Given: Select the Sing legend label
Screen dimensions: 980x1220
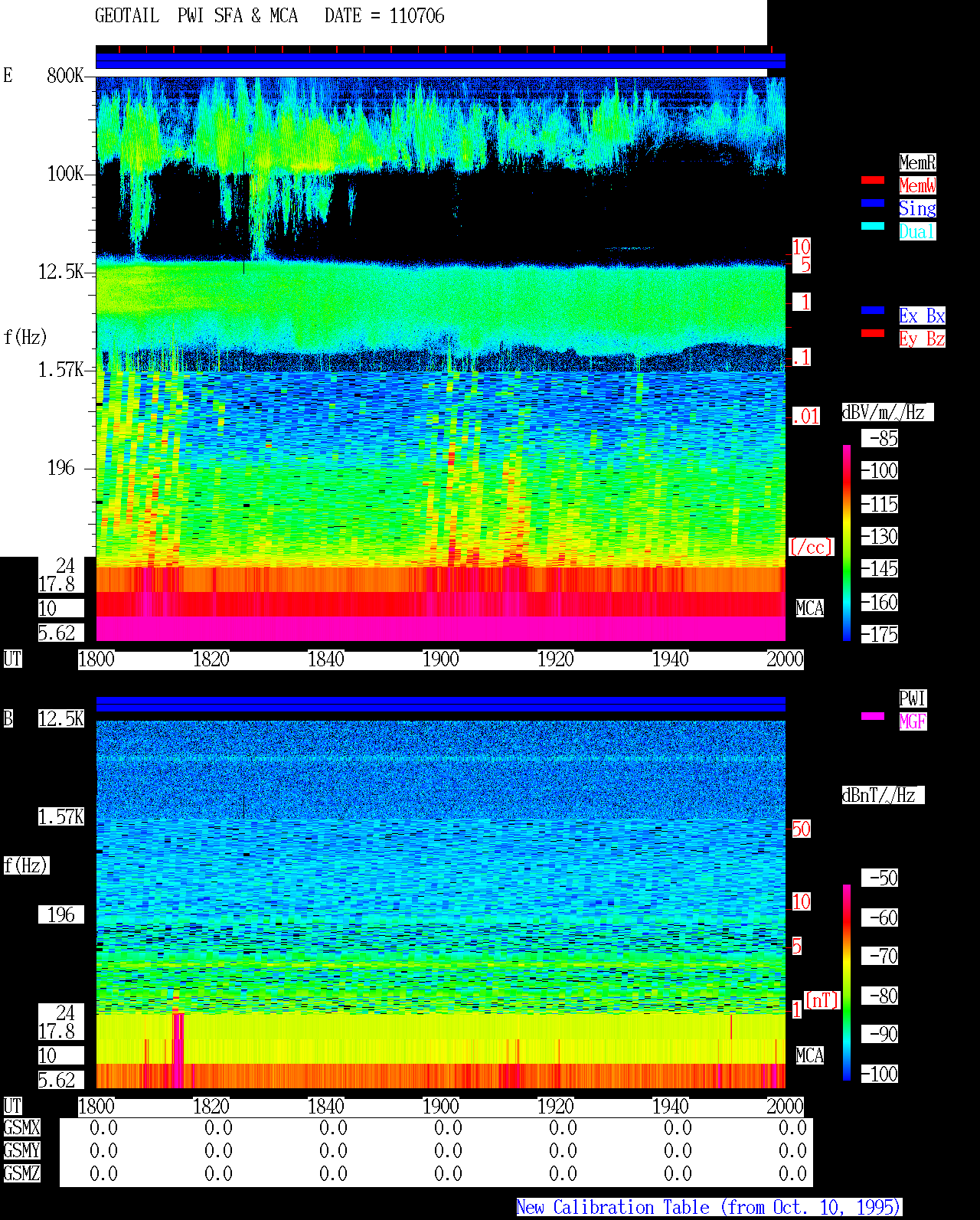Looking at the screenshot, I should (x=917, y=208).
